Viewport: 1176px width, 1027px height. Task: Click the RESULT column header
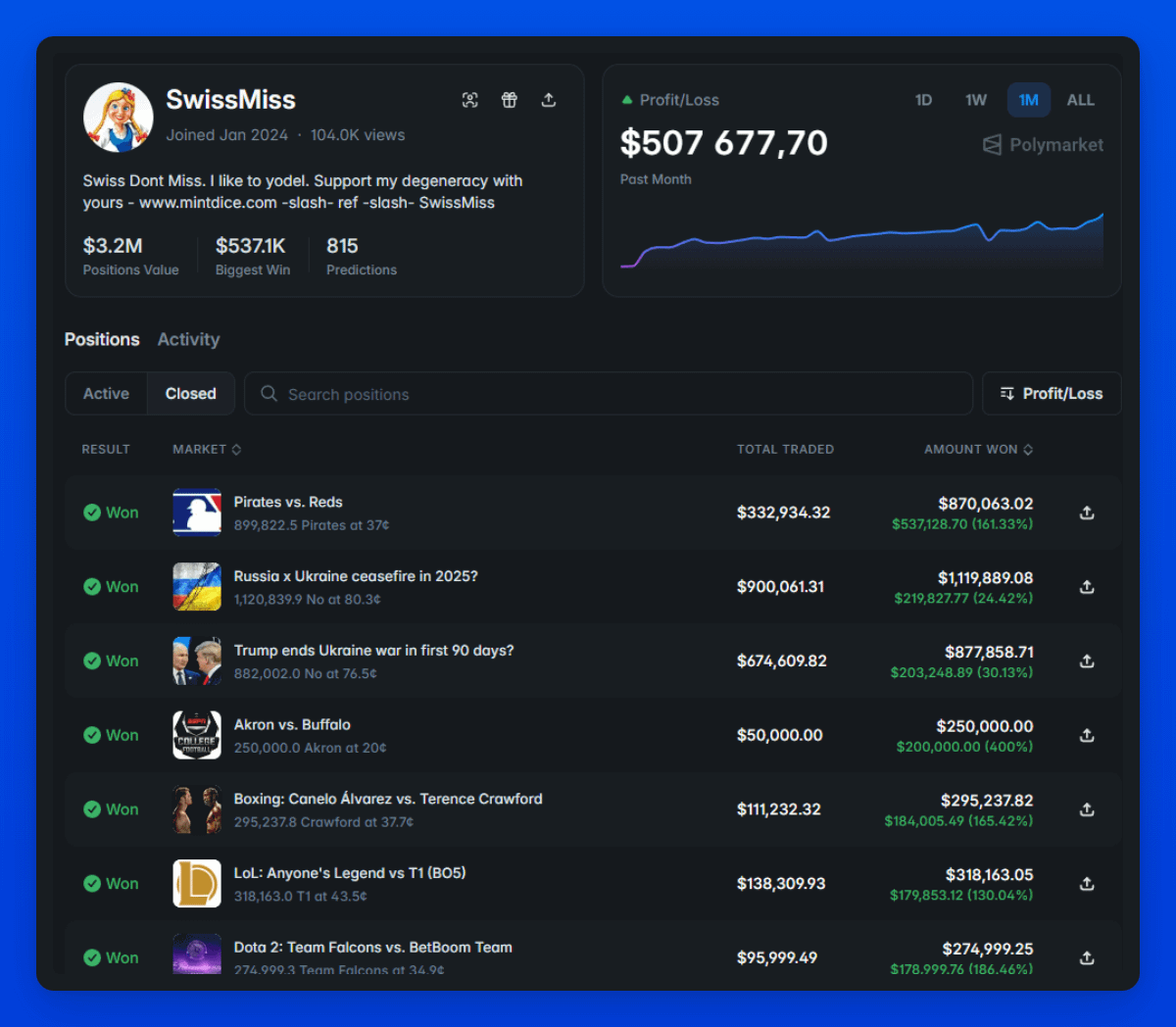tap(106, 449)
